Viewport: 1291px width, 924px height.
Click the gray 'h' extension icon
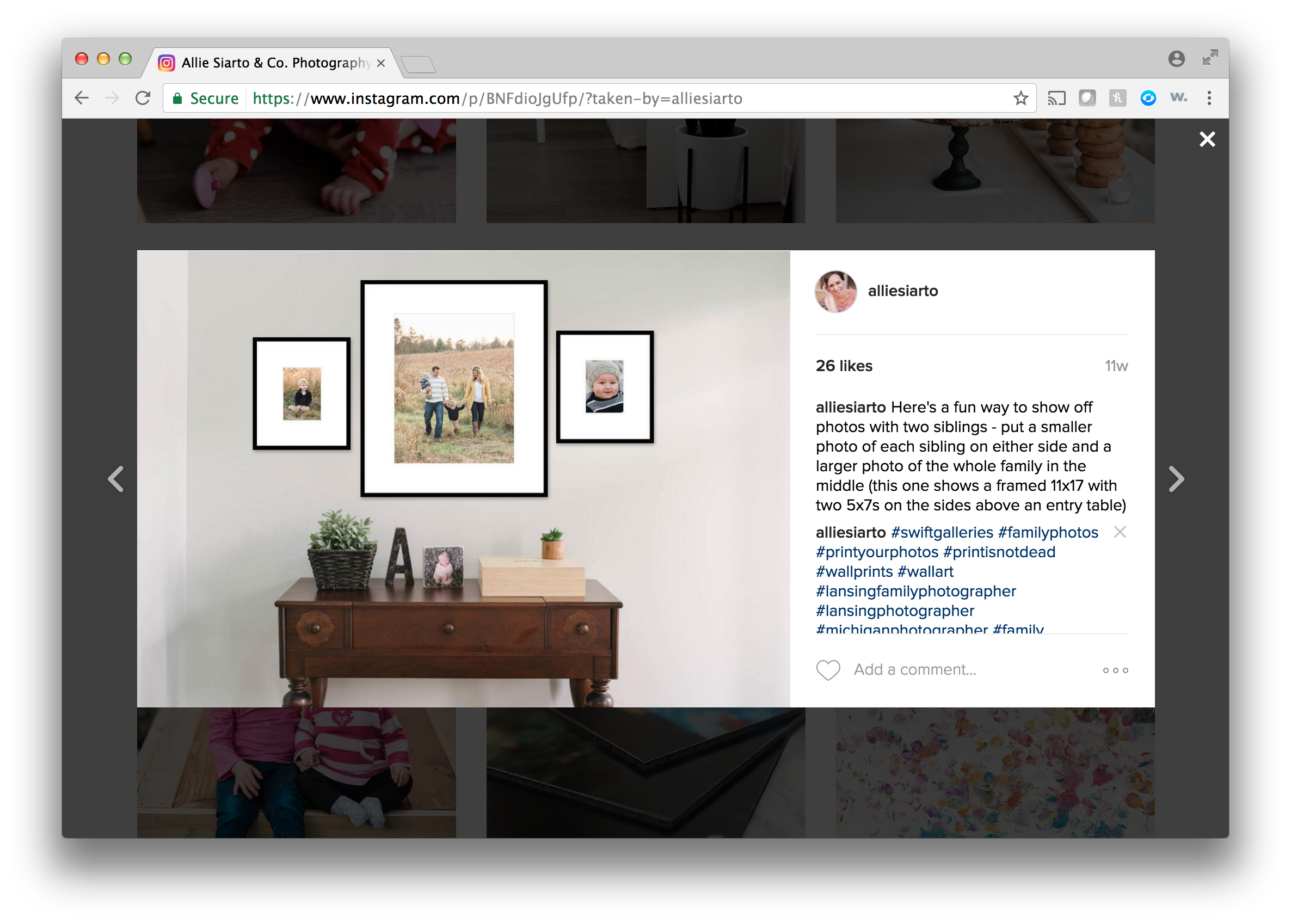(1117, 98)
